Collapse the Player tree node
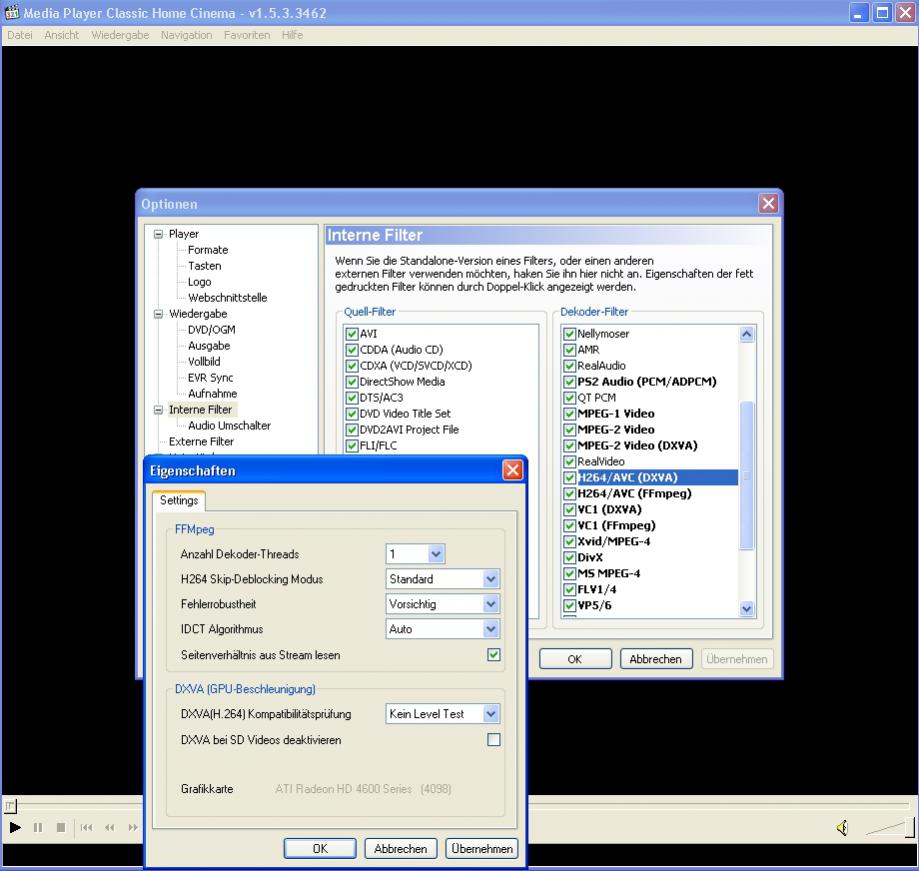 pyautogui.click(x=158, y=234)
